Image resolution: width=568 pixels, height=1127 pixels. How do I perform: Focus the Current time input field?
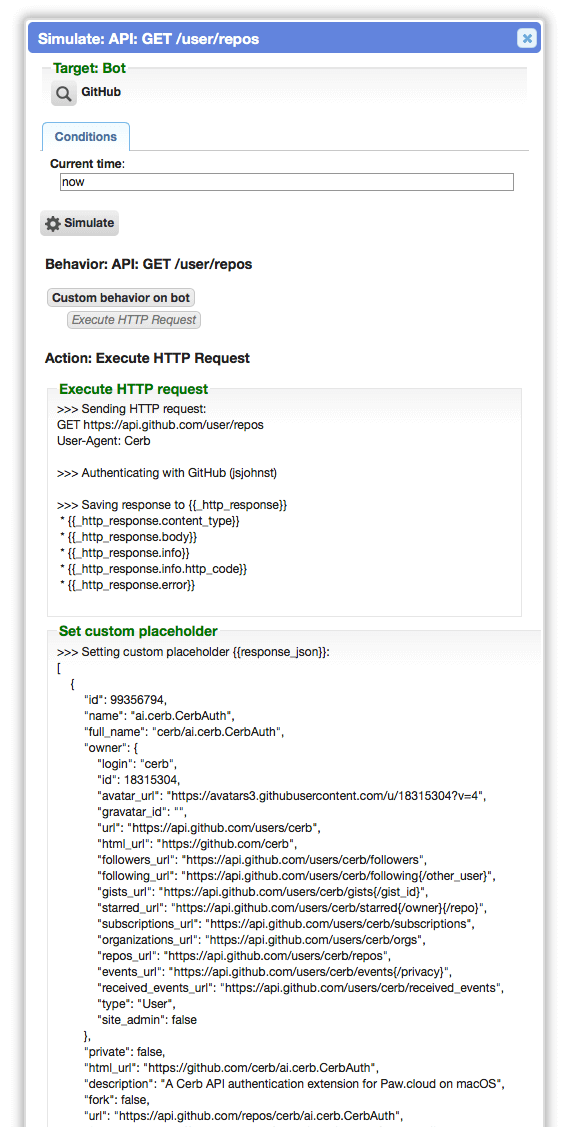click(287, 182)
